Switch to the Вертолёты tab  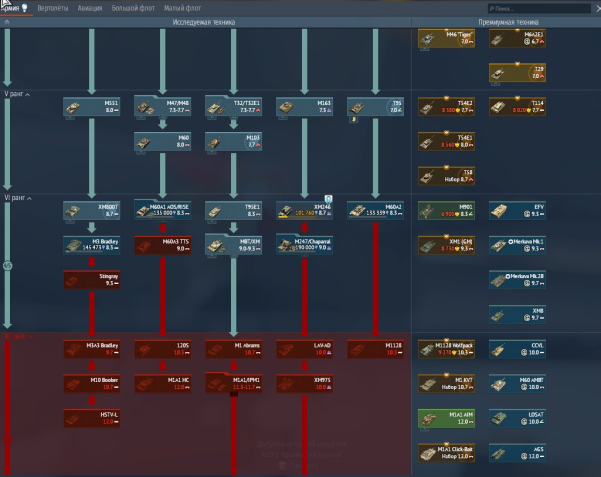(54, 7)
